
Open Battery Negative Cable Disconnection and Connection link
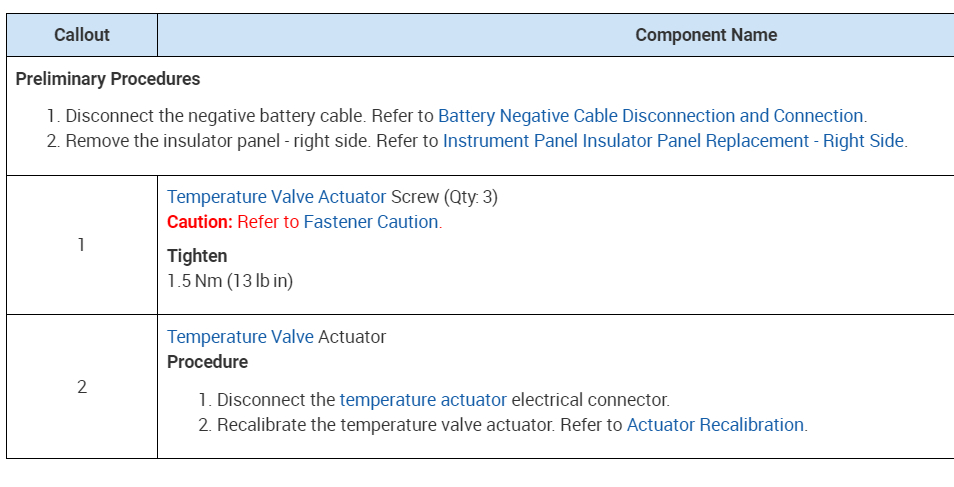(650, 116)
